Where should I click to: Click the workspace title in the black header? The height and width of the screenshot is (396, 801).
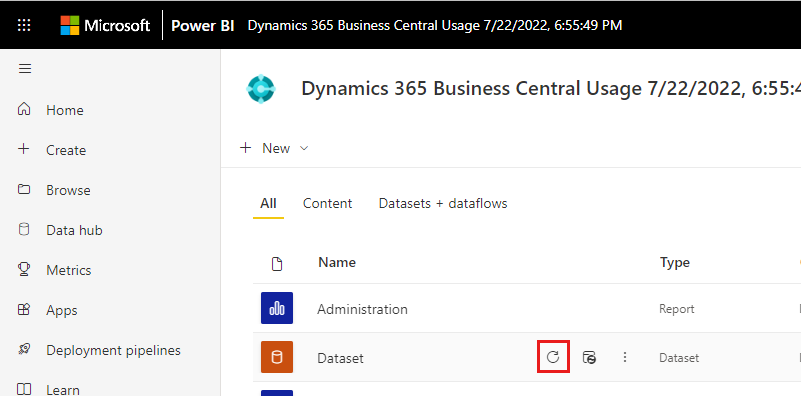pos(435,26)
